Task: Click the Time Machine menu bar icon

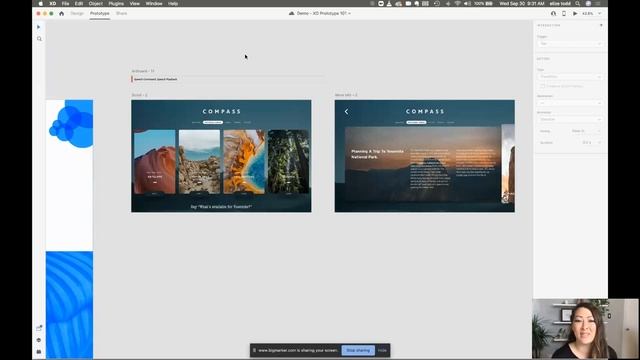Action: point(437,3)
